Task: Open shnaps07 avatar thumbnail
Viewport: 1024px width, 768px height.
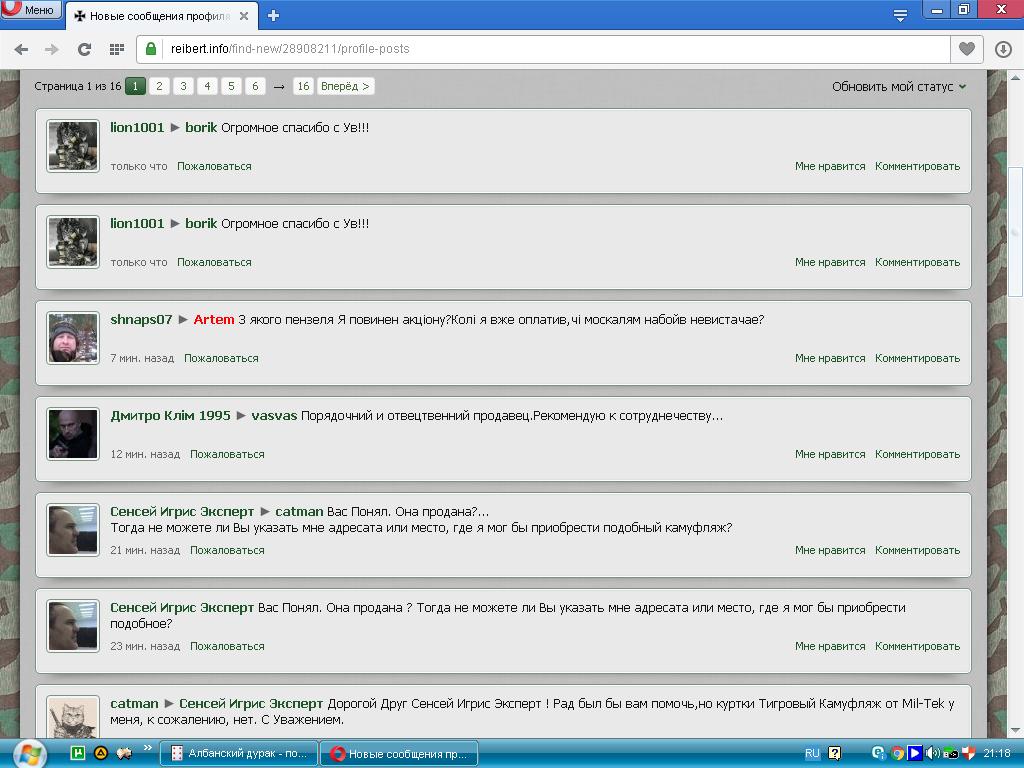Action: [73, 338]
